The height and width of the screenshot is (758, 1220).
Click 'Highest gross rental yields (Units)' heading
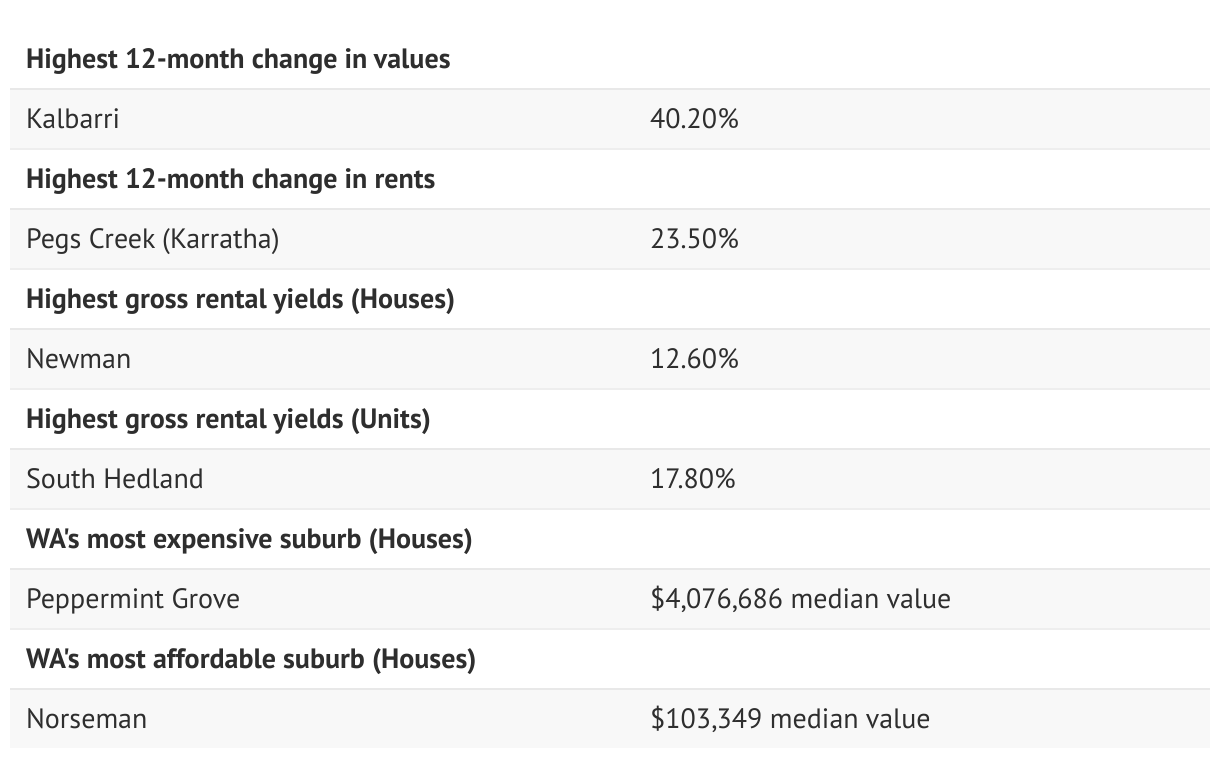[x=228, y=419]
